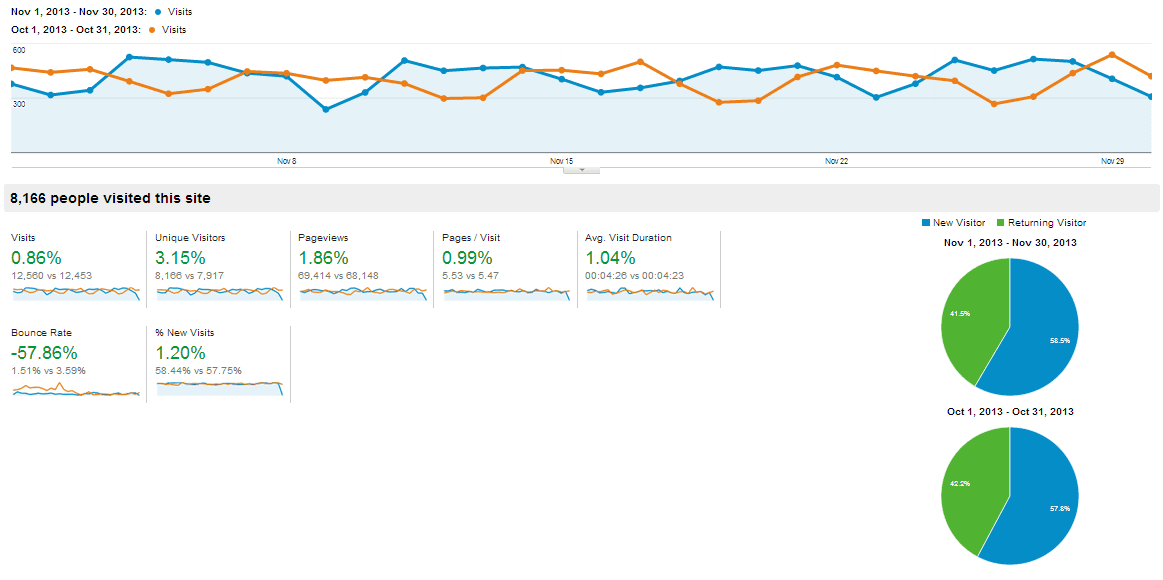This screenshot has width=1163, height=580.
Task: Choose the Avg. Visit Duration sparkline
Action: pyautogui.click(x=650, y=292)
